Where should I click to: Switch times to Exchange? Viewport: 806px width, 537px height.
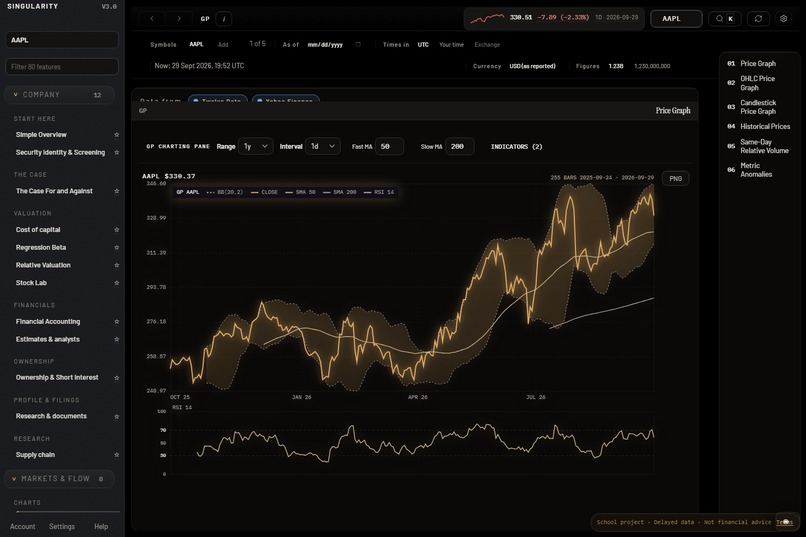[x=487, y=45]
